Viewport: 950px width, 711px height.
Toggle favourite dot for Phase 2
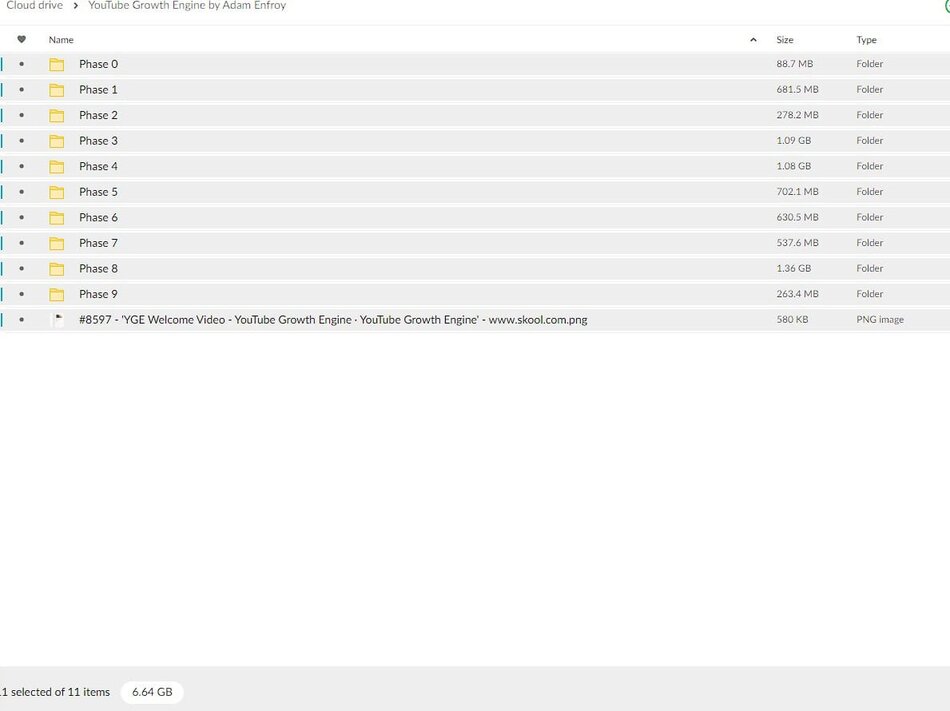click(22, 115)
